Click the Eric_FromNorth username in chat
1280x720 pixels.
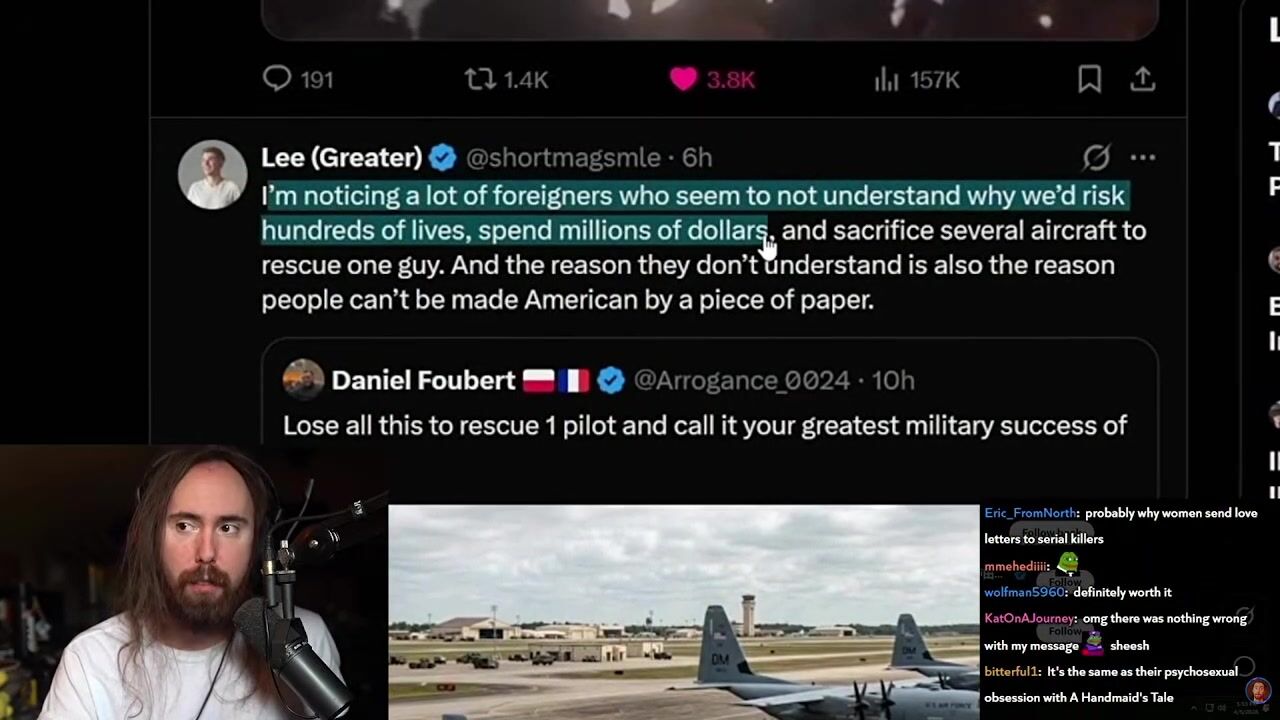click(x=1030, y=513)
